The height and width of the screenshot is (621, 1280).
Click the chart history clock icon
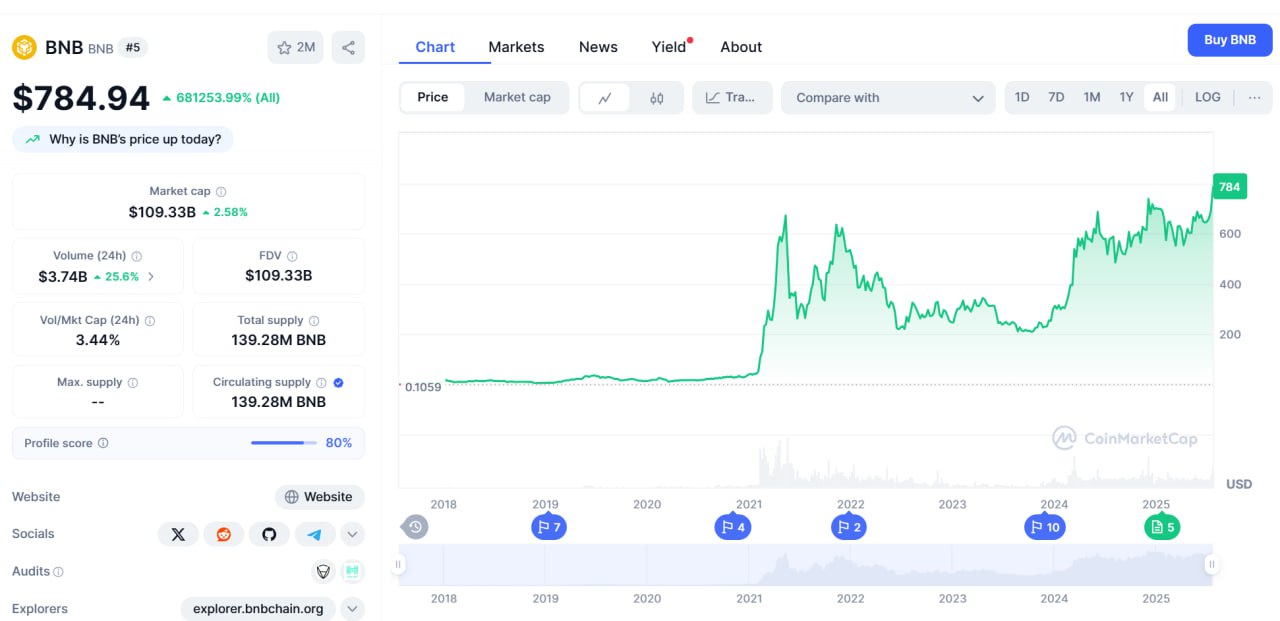(415, 527)
